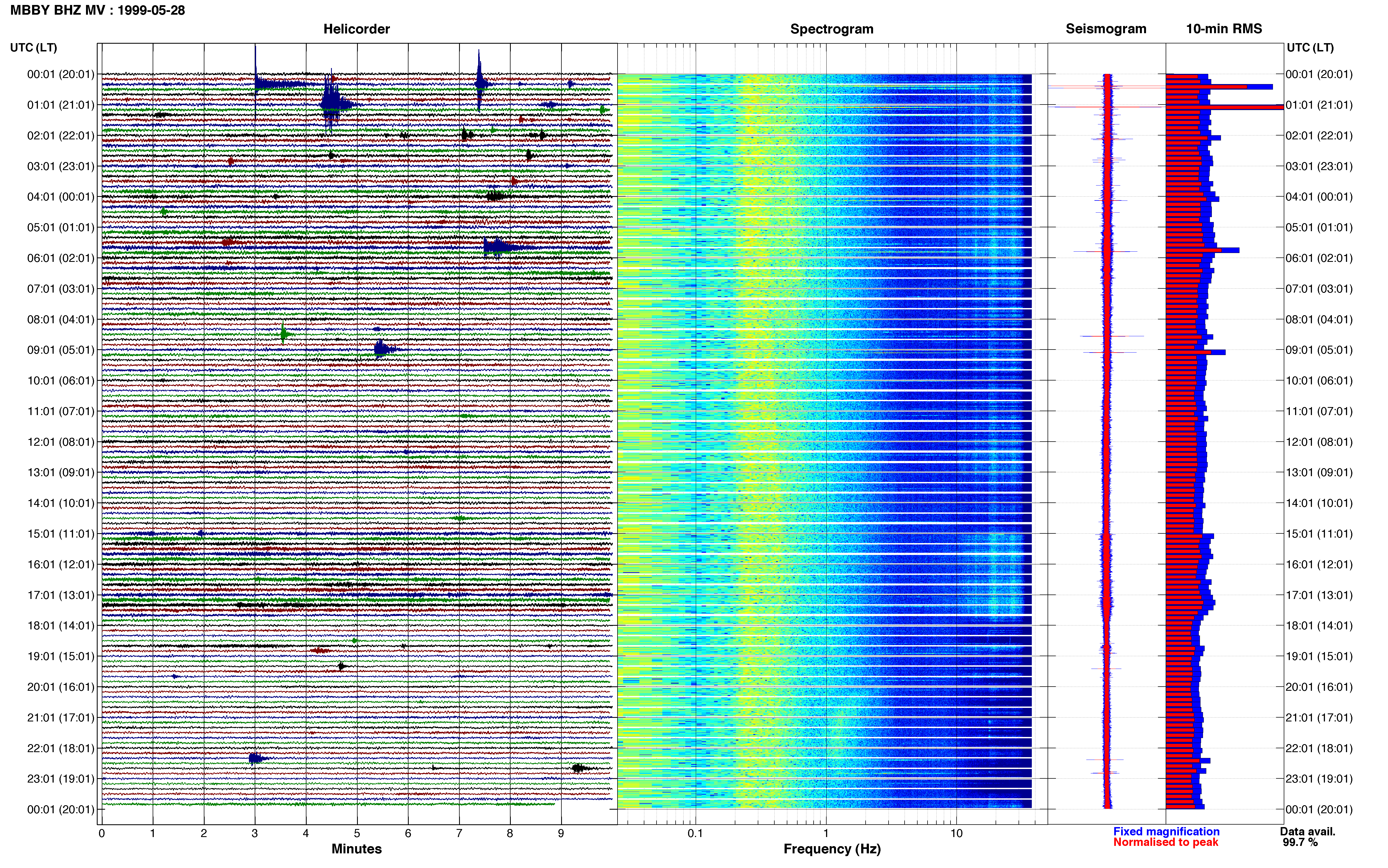This screenshot has height=868, width=1388.
Task: Select the left time label '06:01 (02:01)'
Action: click(60, 258)
